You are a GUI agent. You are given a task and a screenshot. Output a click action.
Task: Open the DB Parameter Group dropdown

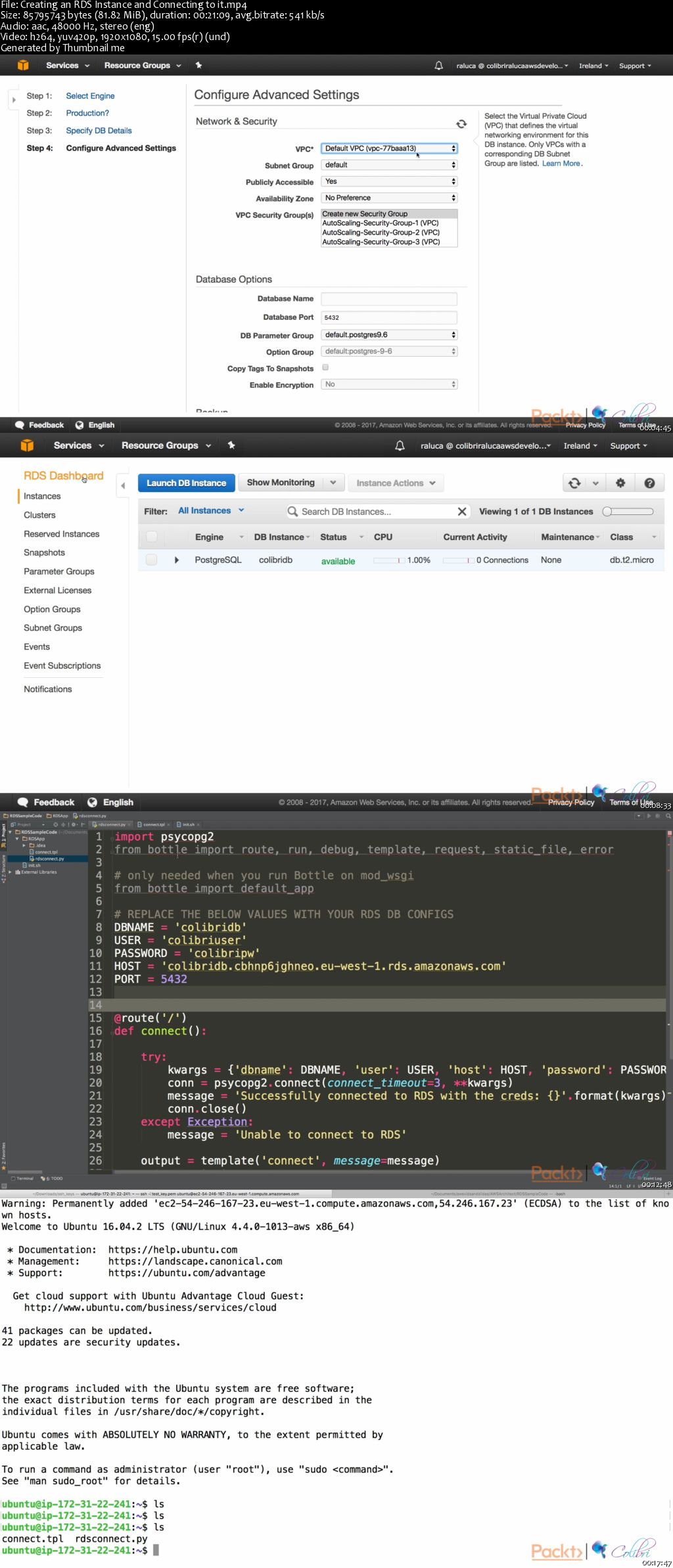(389, 335)
